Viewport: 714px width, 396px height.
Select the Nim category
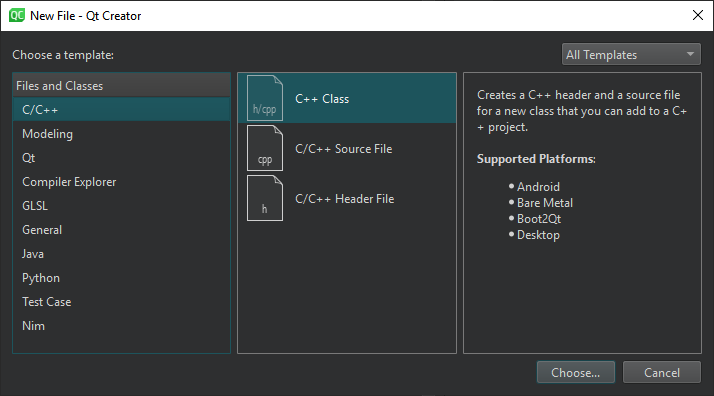point(122,326)
